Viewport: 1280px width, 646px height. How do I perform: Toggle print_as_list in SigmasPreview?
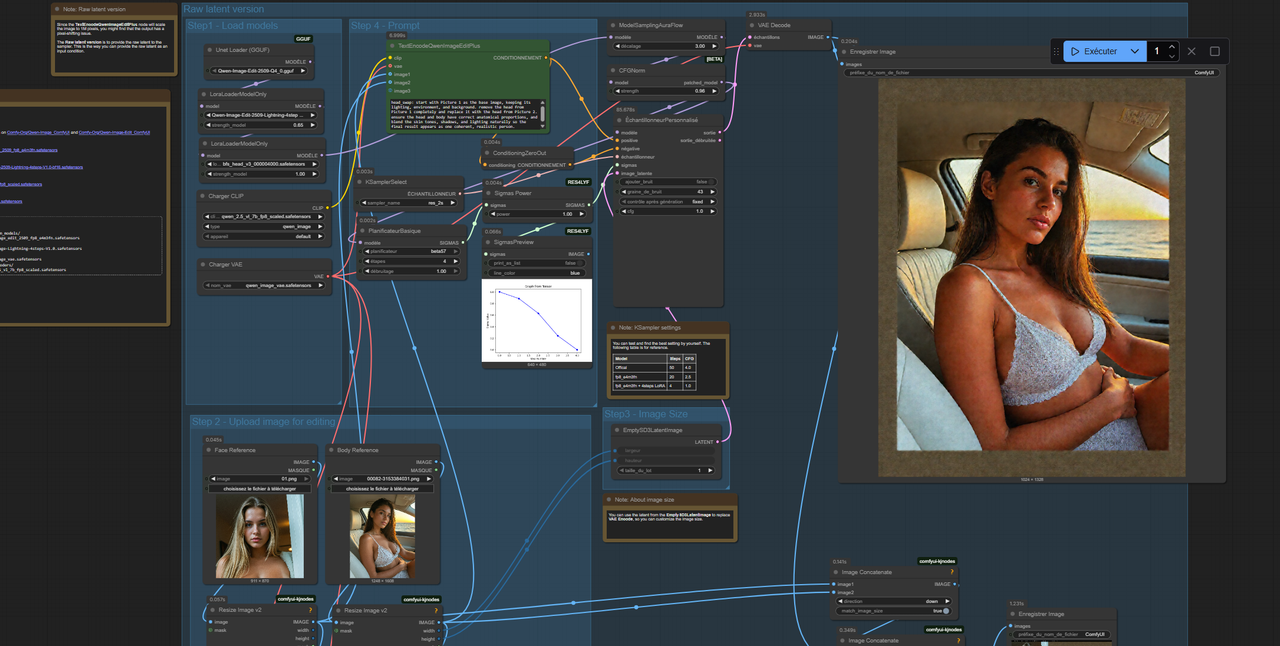click(x=538, y=263)
